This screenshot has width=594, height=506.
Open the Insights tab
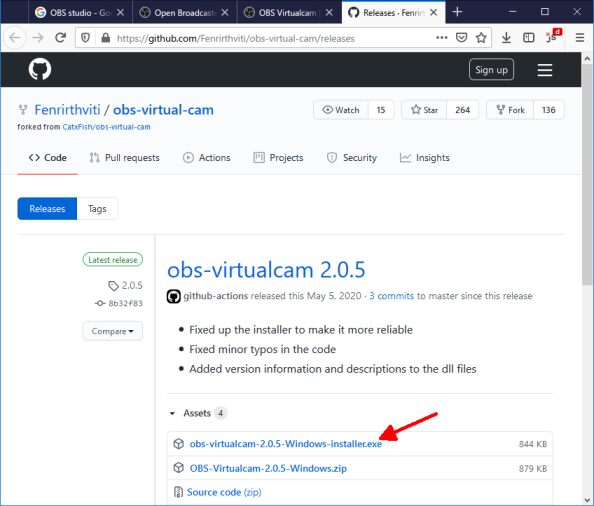[425, 158]
